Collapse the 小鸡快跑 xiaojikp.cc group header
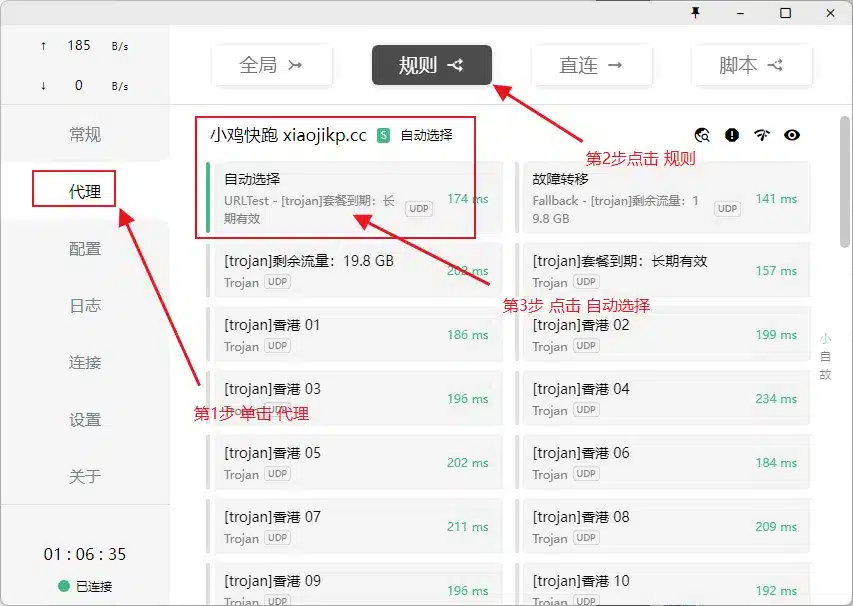This screenshot has height=606, width=853. pos(288,135)
